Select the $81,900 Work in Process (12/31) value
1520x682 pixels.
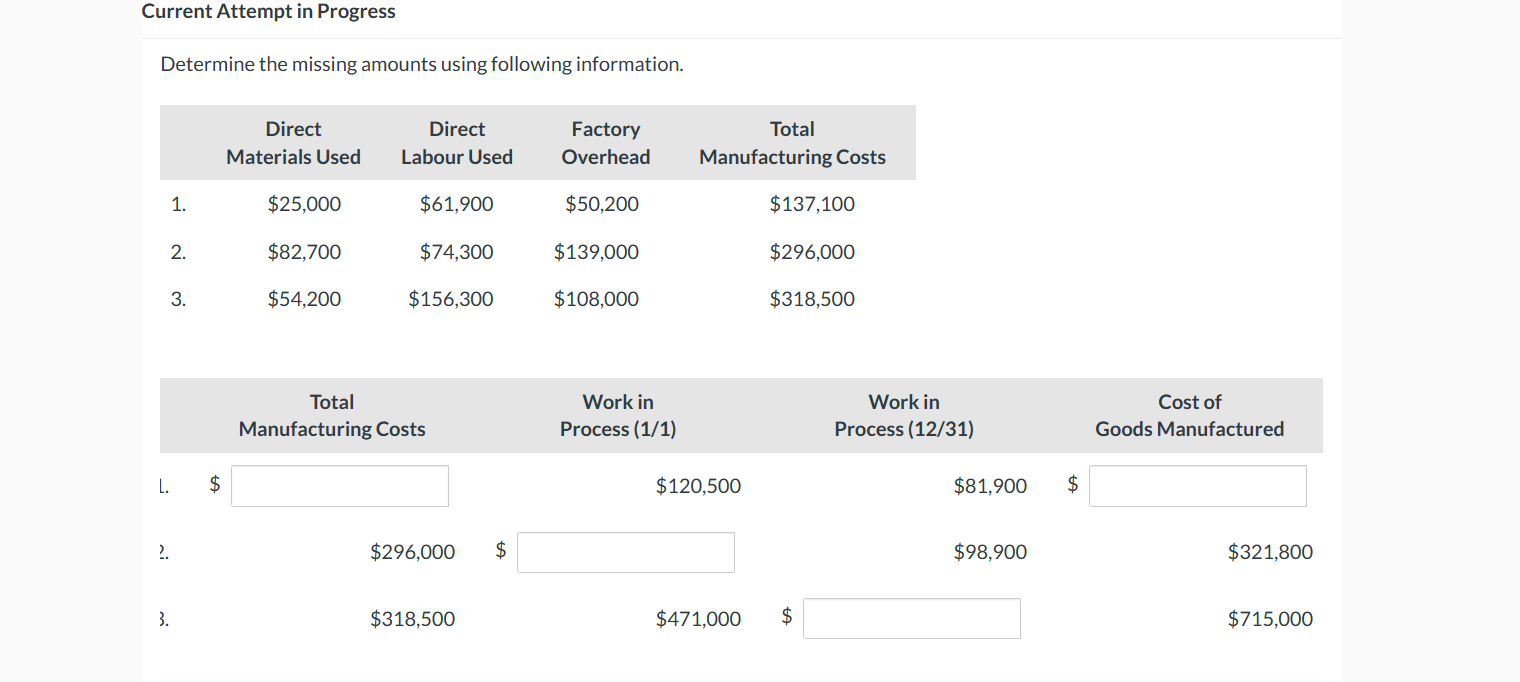tap(990, 486)
